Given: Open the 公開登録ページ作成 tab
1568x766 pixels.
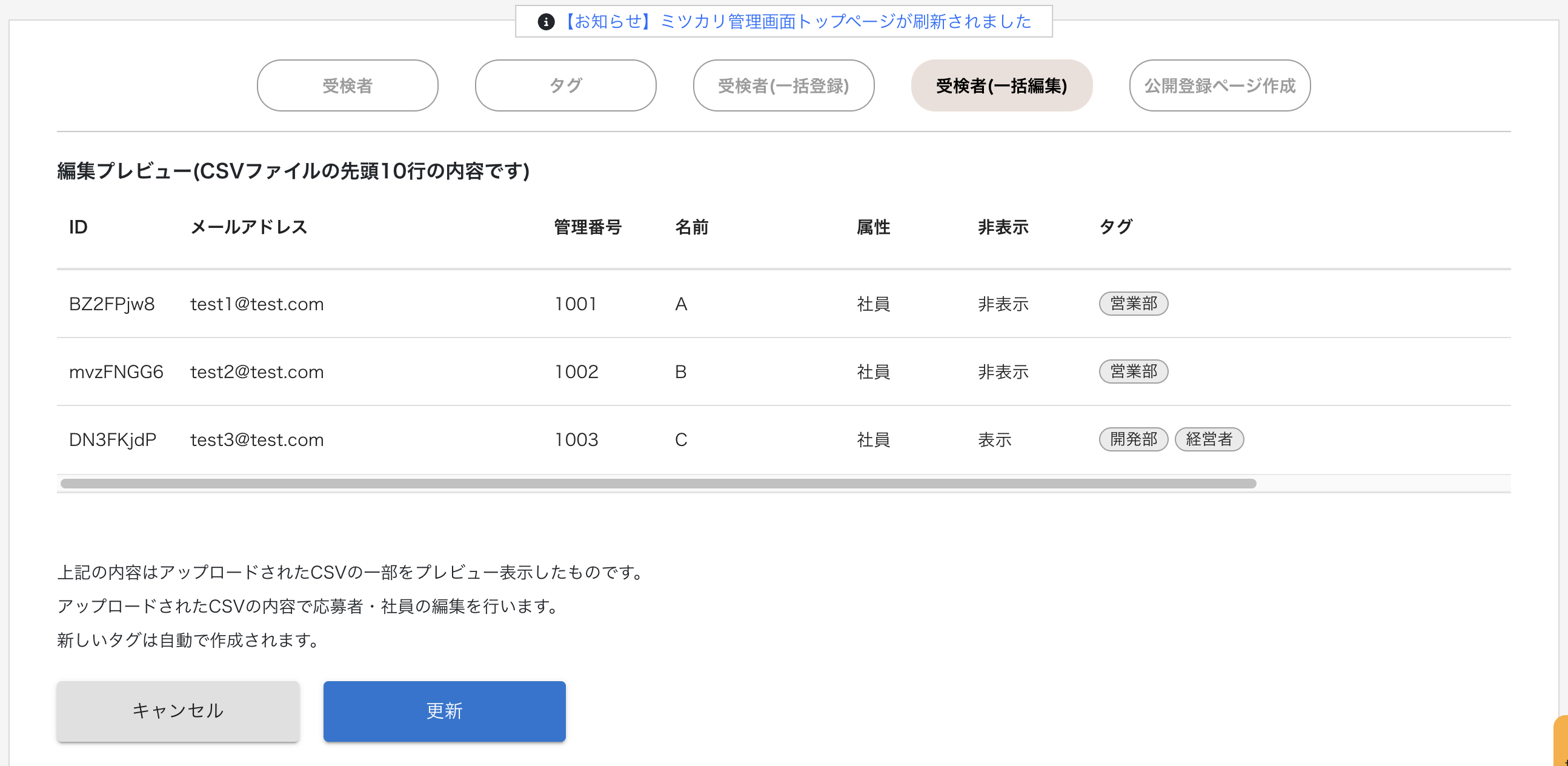Looking at the screenshot, I should (x=1219, y=86).
